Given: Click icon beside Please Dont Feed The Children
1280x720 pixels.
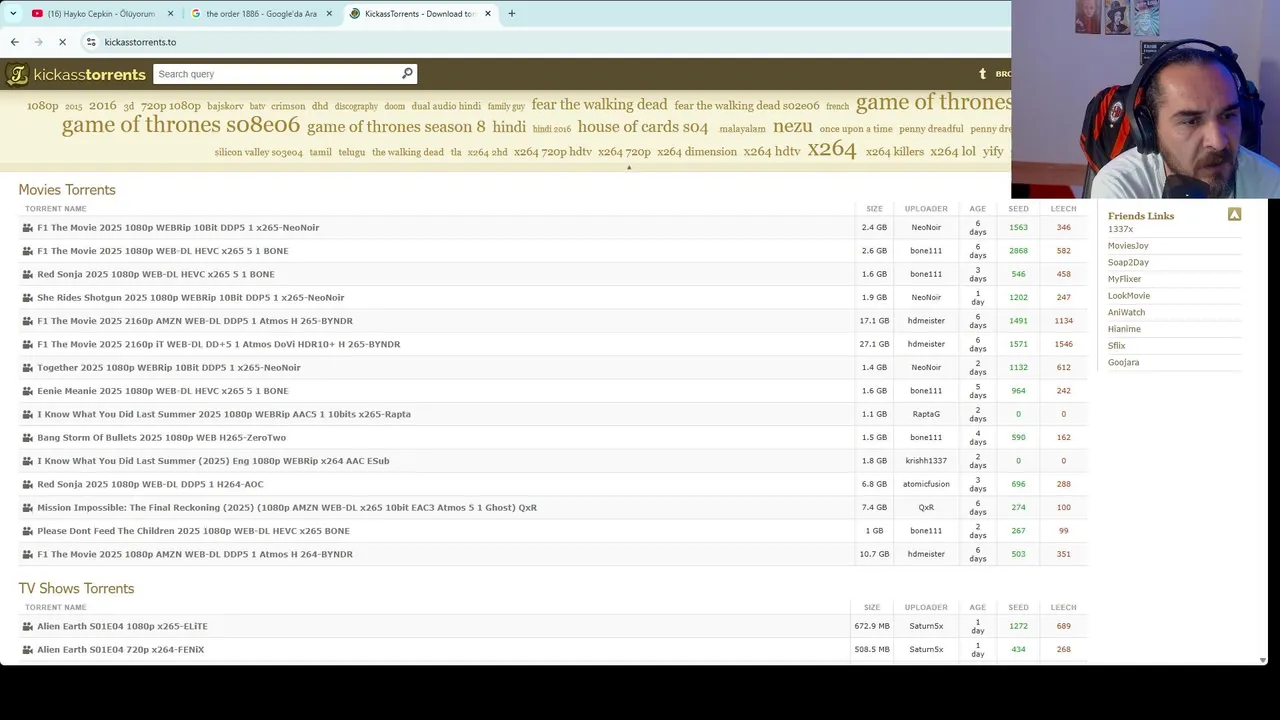Looking at the screenshot, I should click(x=28, y=531).
